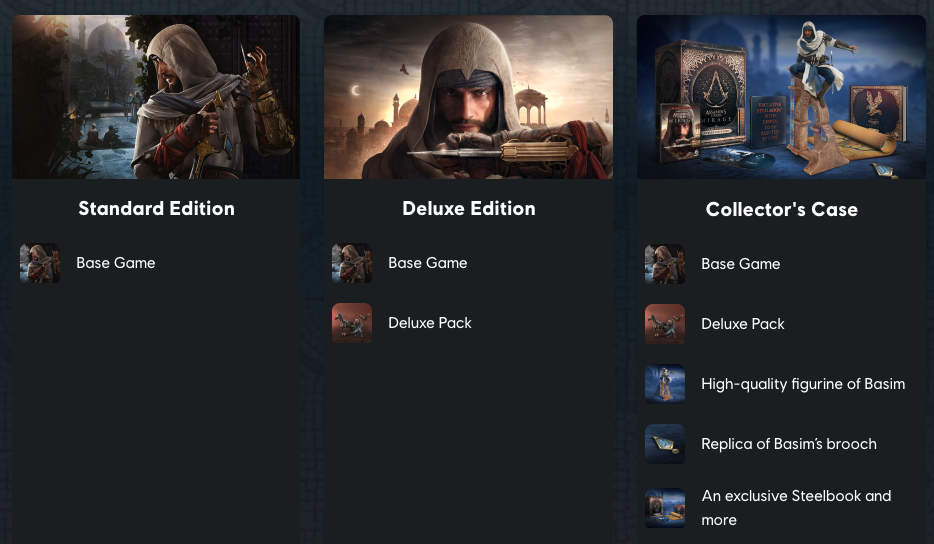Open the Deluxe Edition cover image

click(x=468, y=97)
